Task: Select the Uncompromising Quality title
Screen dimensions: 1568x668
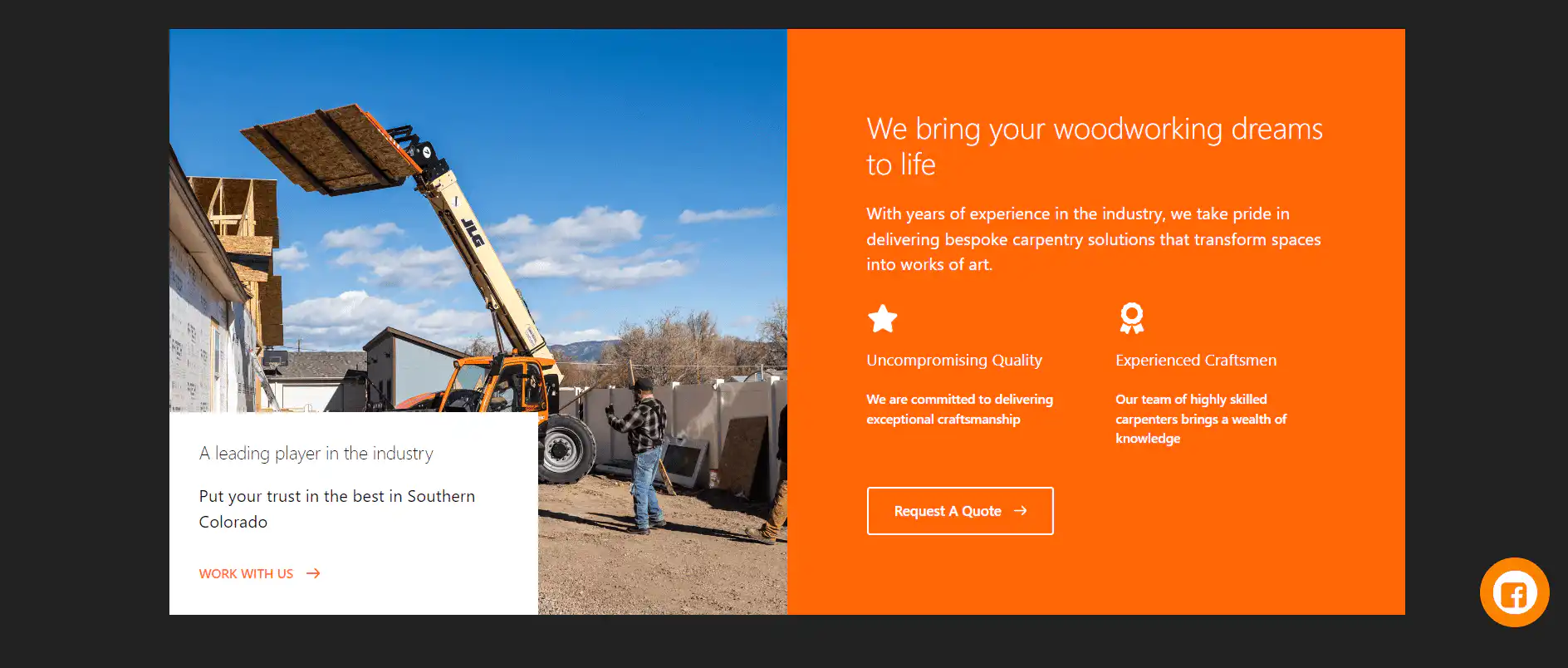Action: (x=953, y=360)
